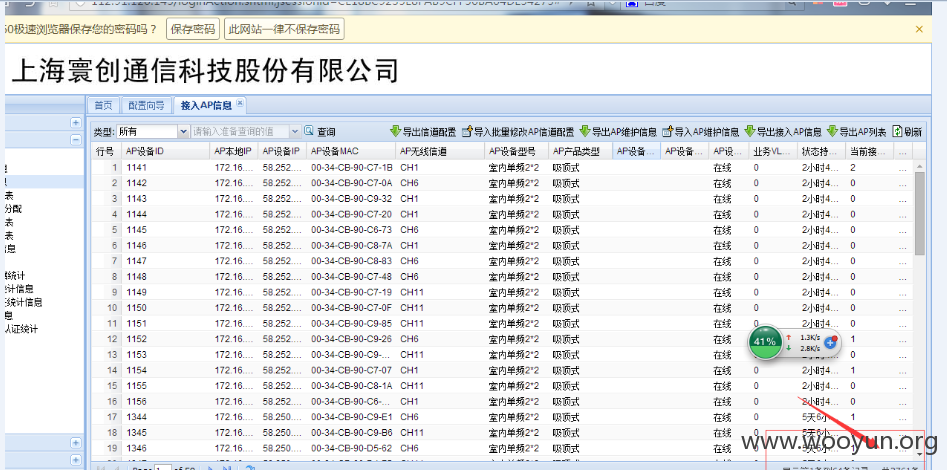
Task: Click the 导出AP维护信息 export button
Action: click(x=618, y=132)
